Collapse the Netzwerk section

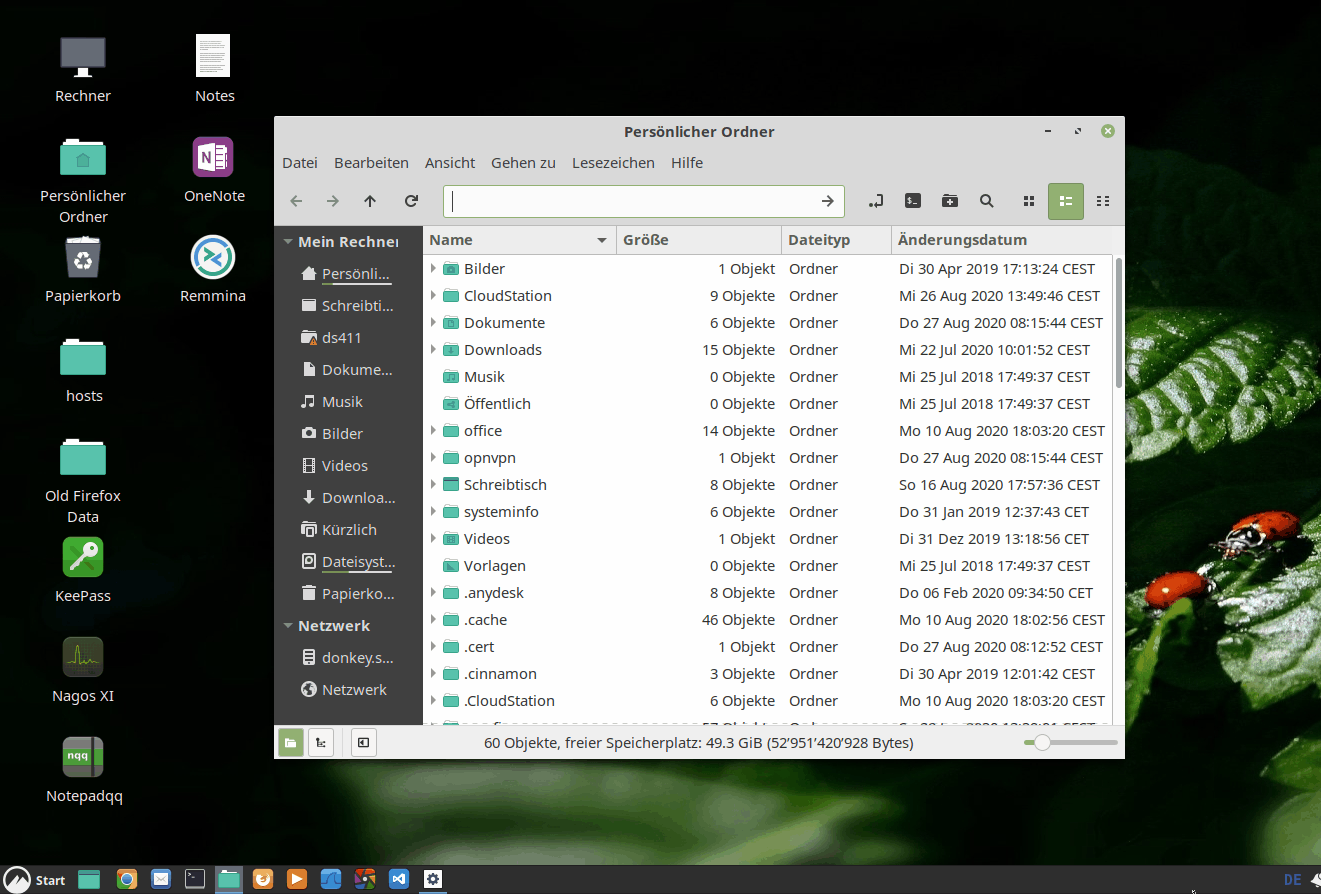[x=289, y=625]
